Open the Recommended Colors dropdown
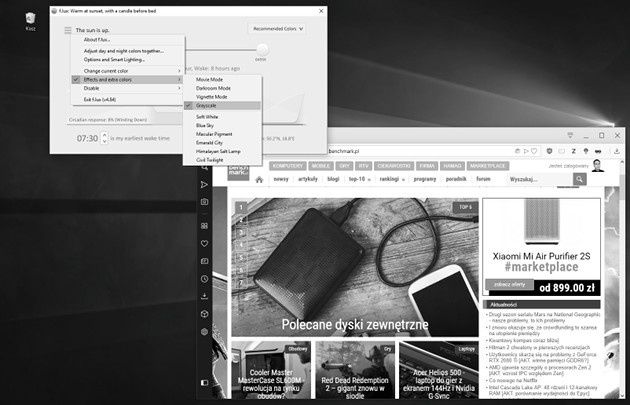The image size is (630, 405). point(277,29)
